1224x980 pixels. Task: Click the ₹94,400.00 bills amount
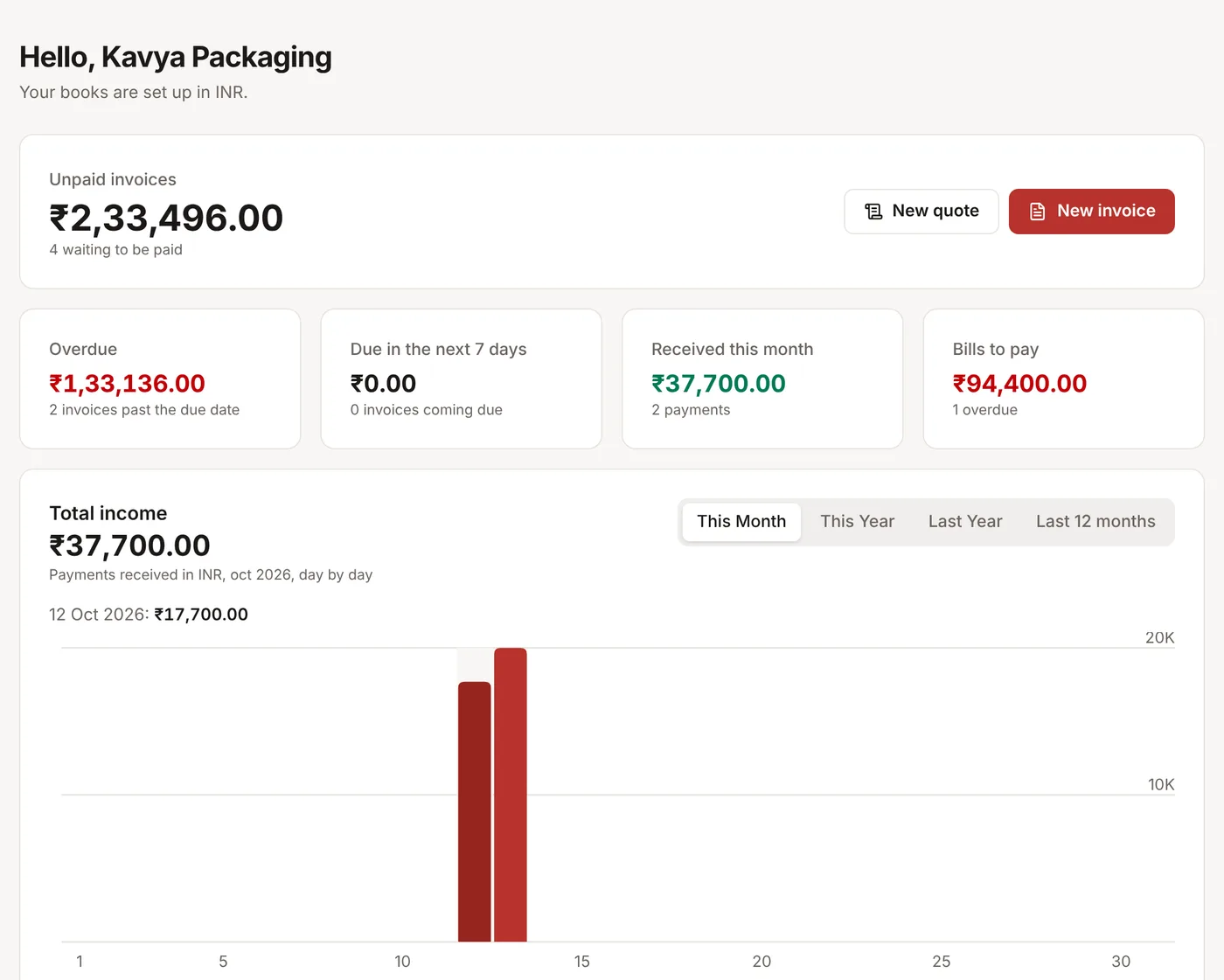coord(1019,384)
